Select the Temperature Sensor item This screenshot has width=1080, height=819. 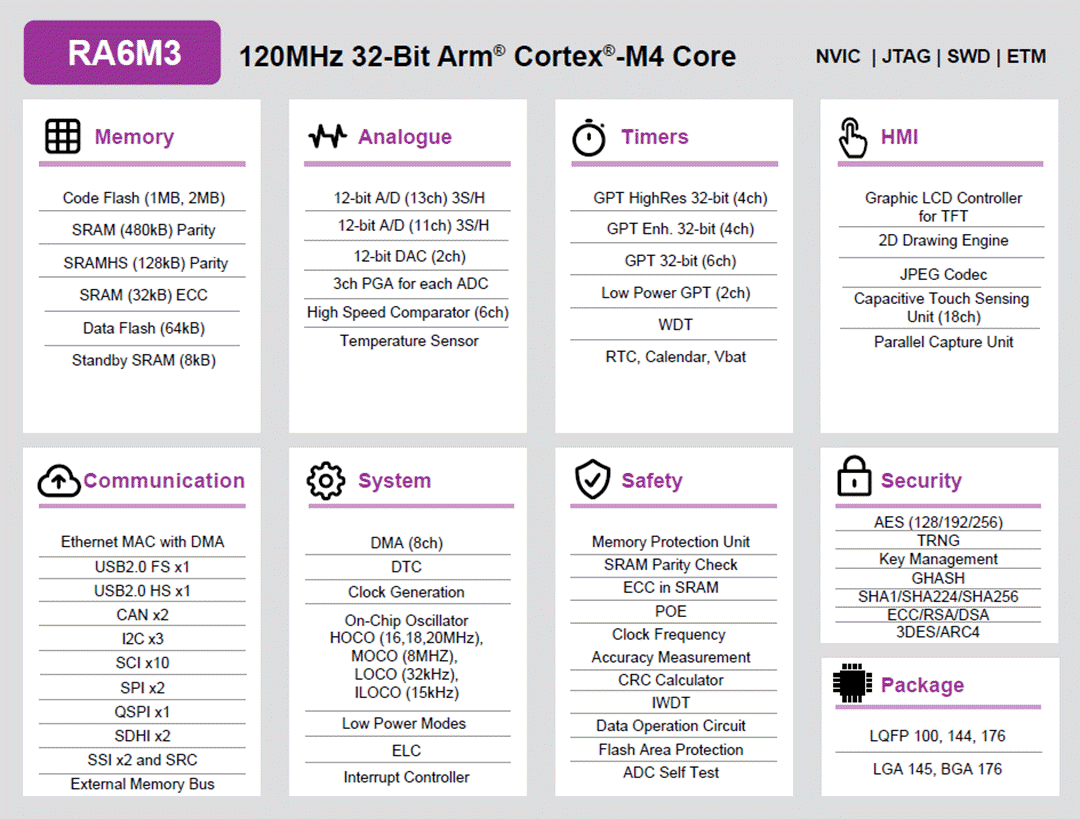coord(407,341)
